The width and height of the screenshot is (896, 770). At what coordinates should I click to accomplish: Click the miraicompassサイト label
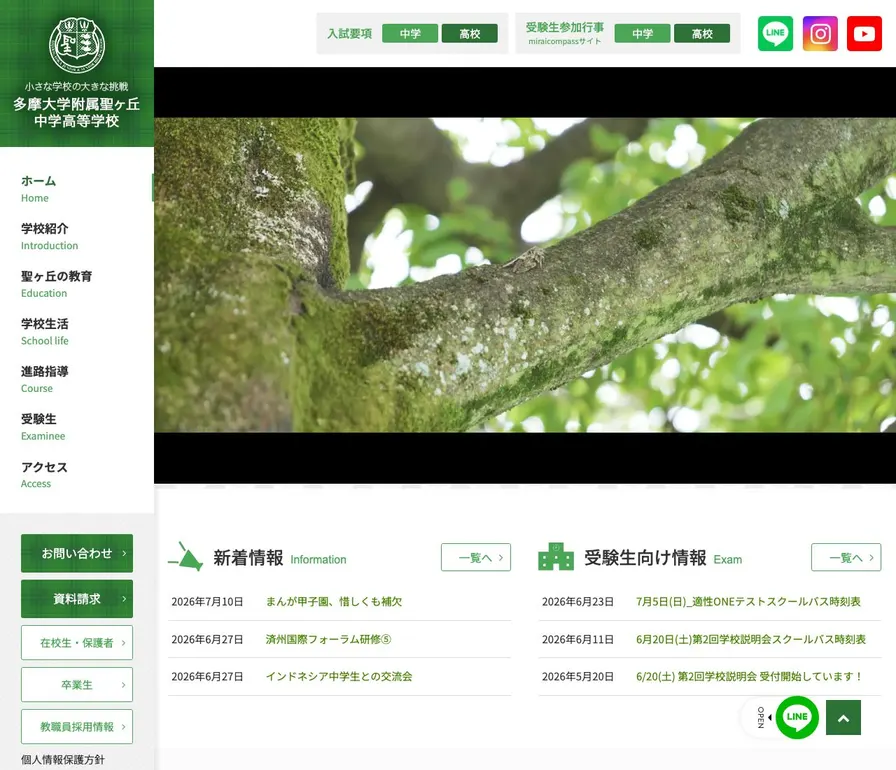pyautogui.click(x=565, y=42)
